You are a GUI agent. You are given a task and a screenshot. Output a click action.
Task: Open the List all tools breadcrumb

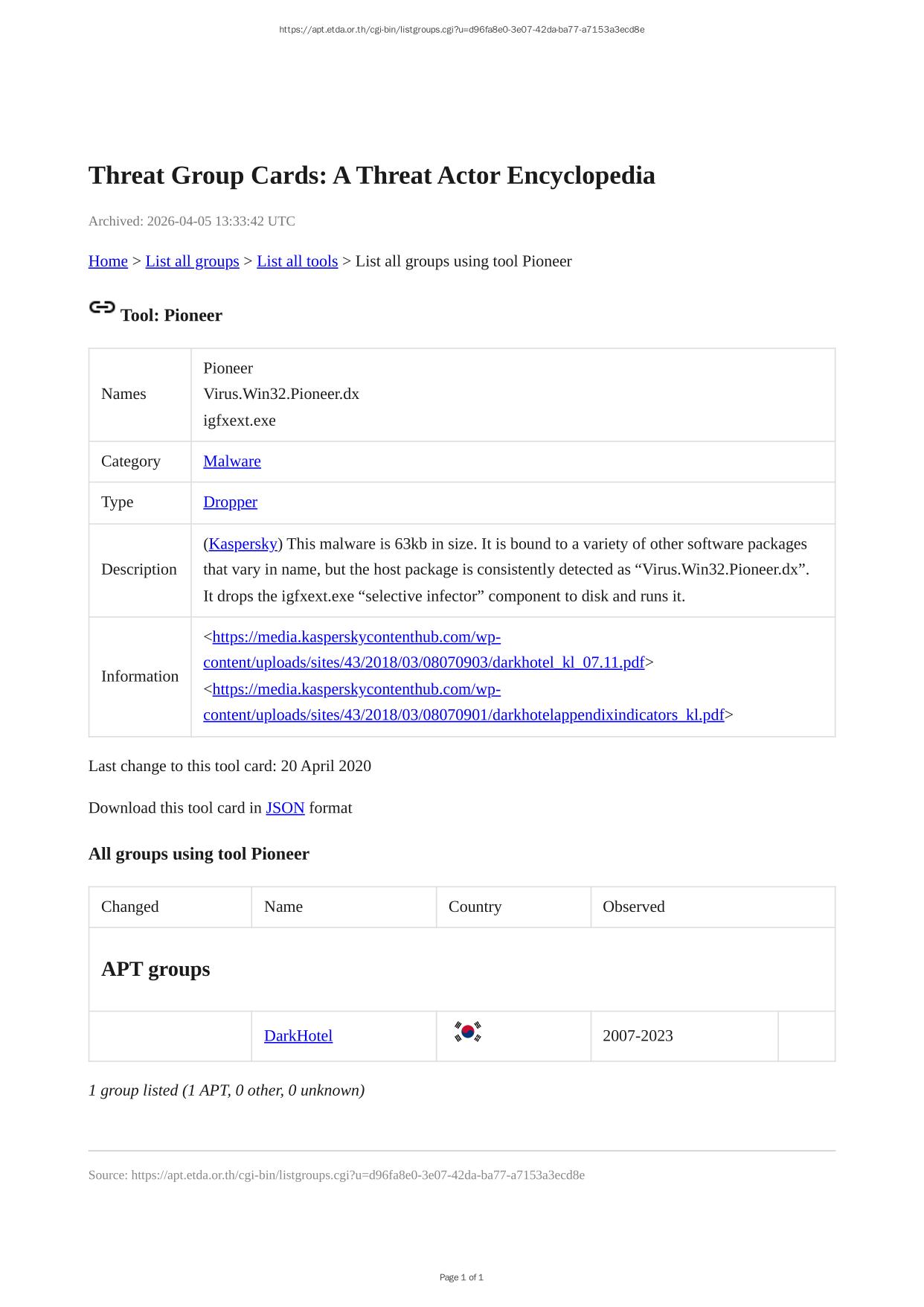click(x=297, y=261)
